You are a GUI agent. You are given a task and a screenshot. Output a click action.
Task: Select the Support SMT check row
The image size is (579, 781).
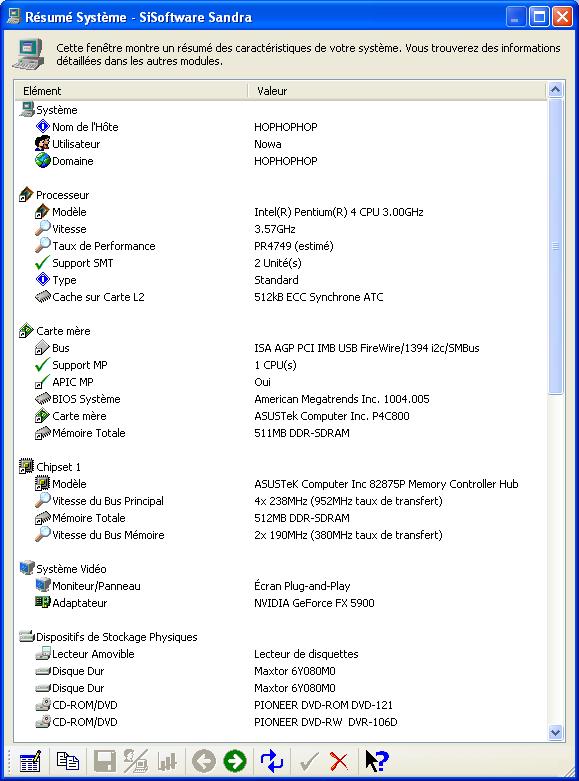pyautogui.click(x=281, y=263)
